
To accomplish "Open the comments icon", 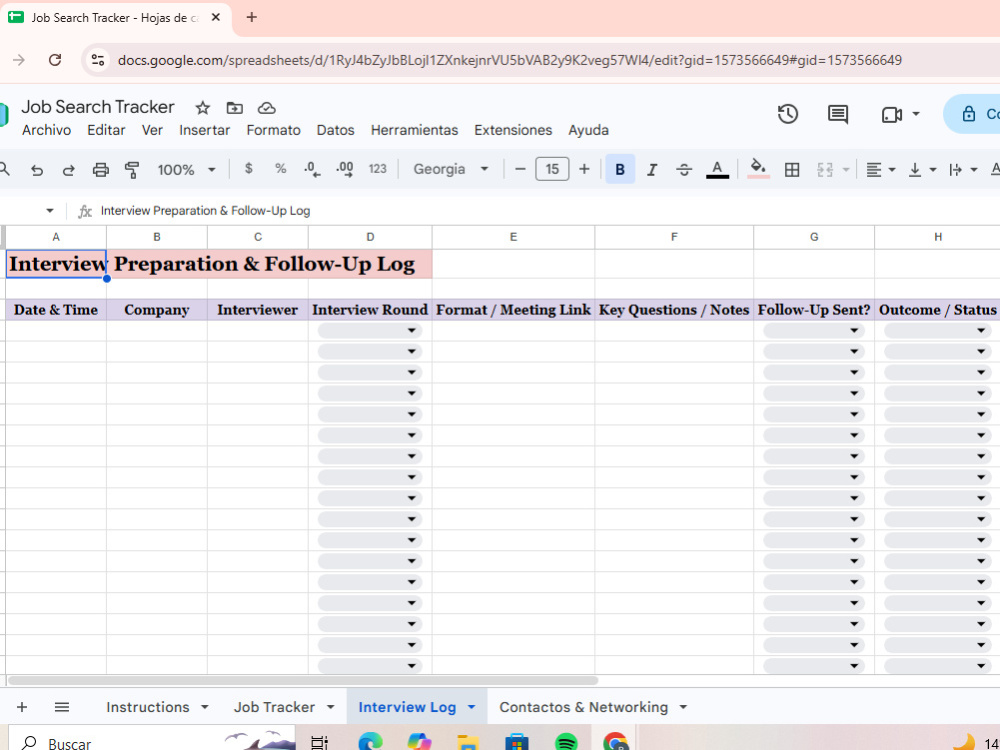I will (x=837, y=114).
